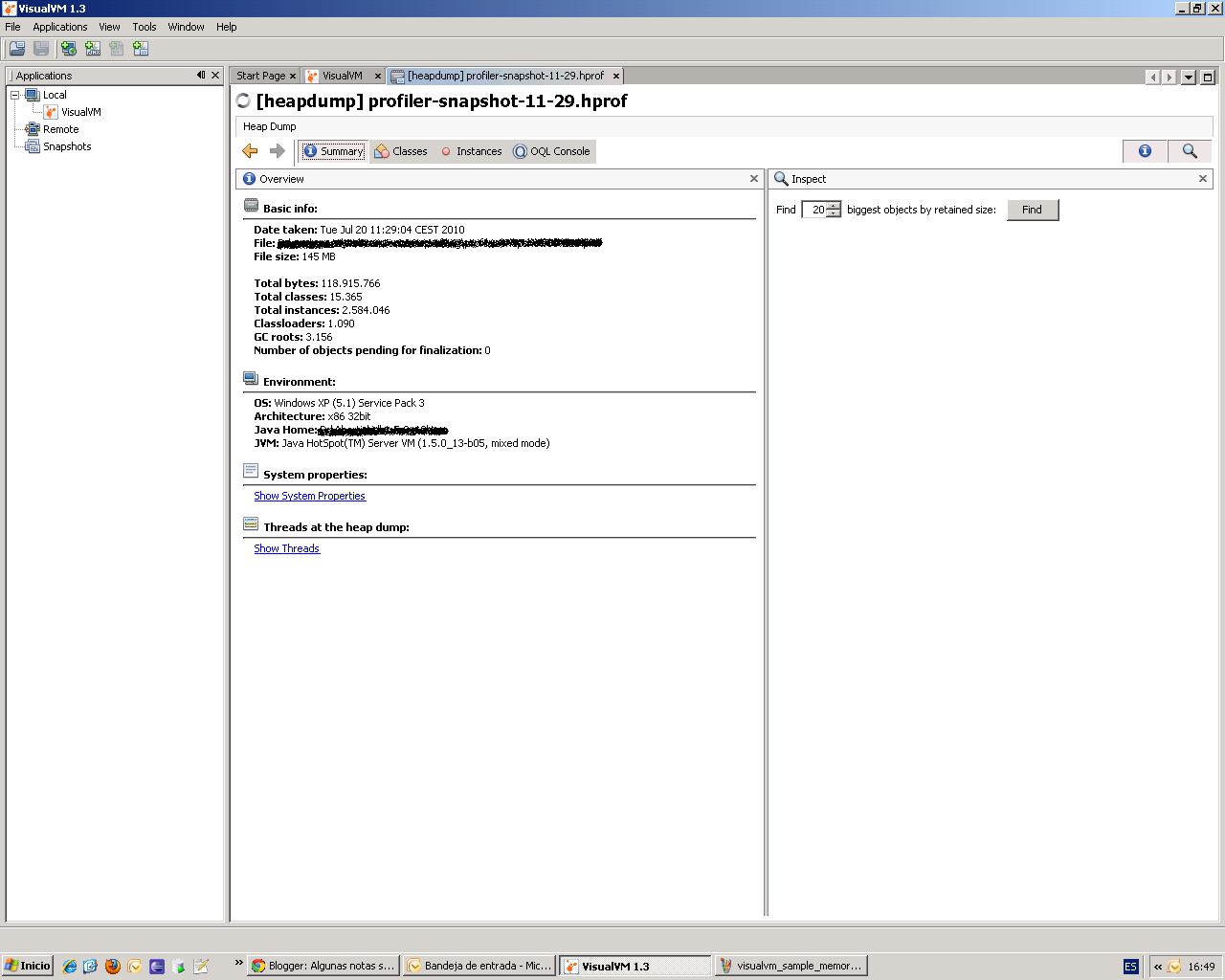Close the heapdump profiler-snapshot tab
The height and width of the screenshot is (980, 1225).
[616, 76]
